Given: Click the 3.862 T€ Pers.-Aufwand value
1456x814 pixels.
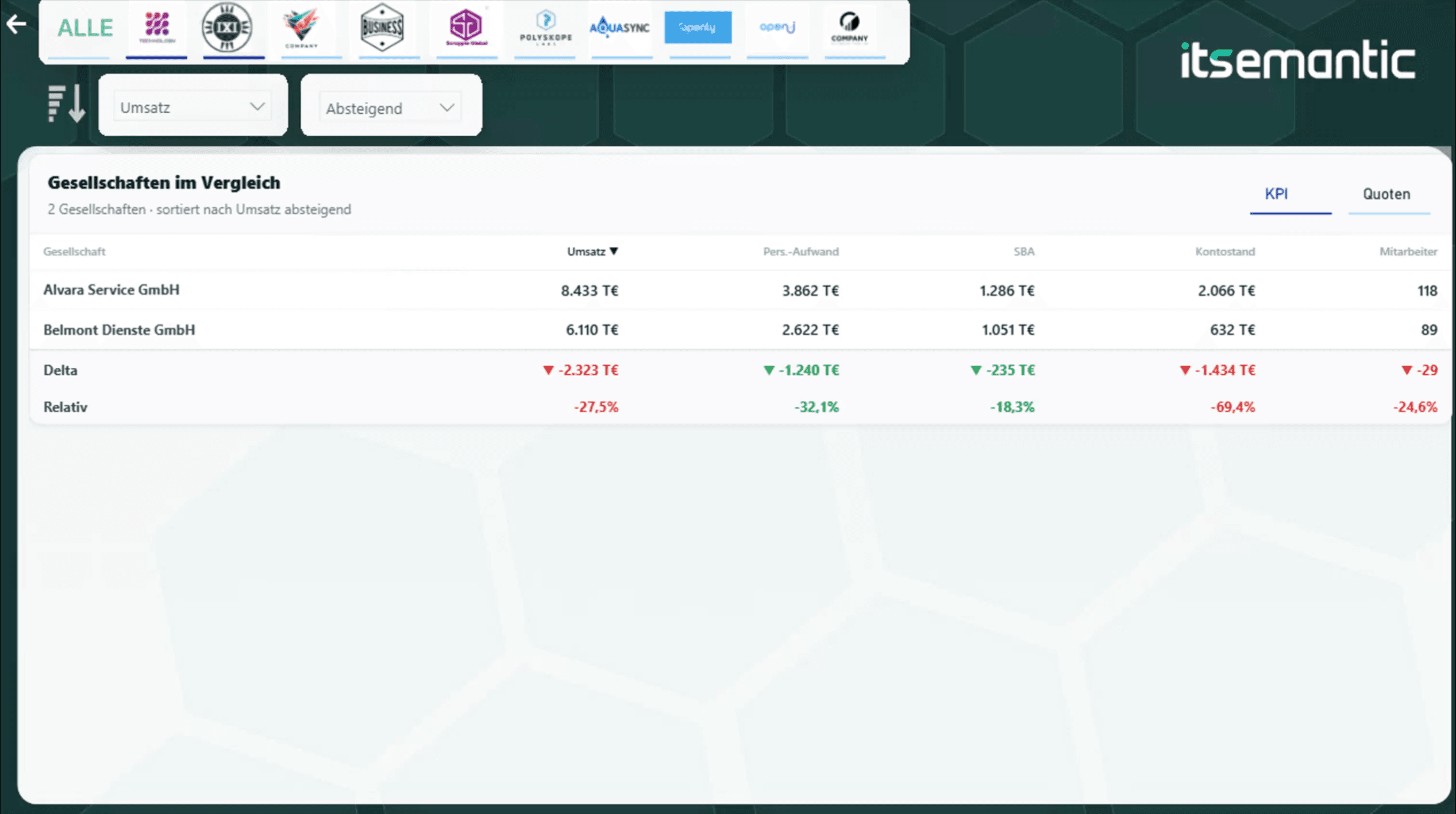Looking at the screenshot, I should 810,290.
